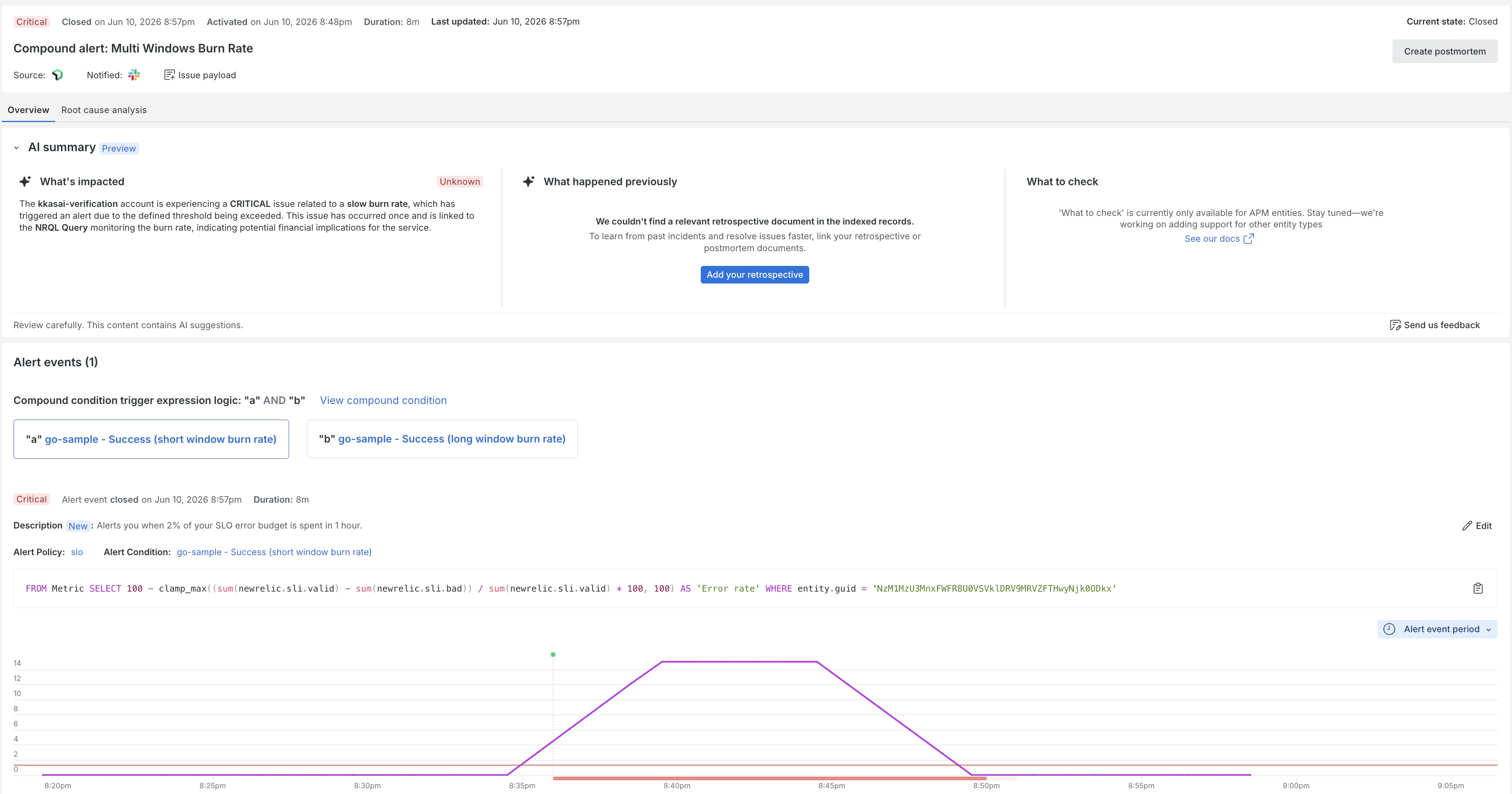Click the NRQL query text box
This screenshot has width=1512, height=794.
click(x=756, y=588)
